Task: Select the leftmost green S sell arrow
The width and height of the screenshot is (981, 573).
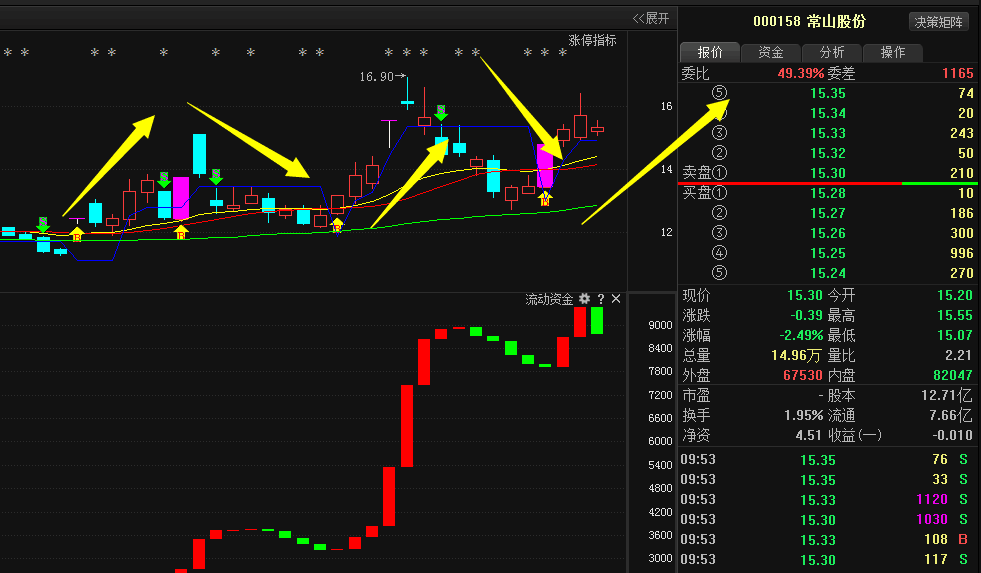Action: point(42,224)
